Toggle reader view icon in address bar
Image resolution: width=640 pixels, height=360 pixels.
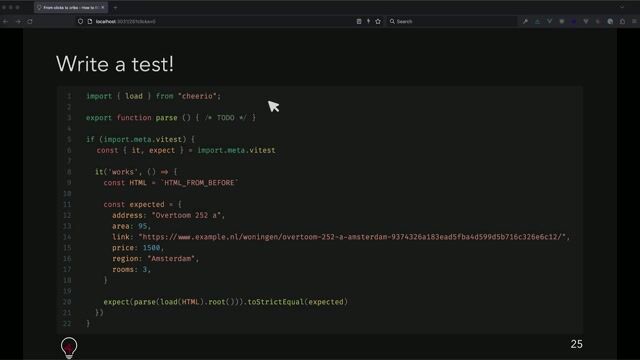pyautogui.click(x=359, y=21)
